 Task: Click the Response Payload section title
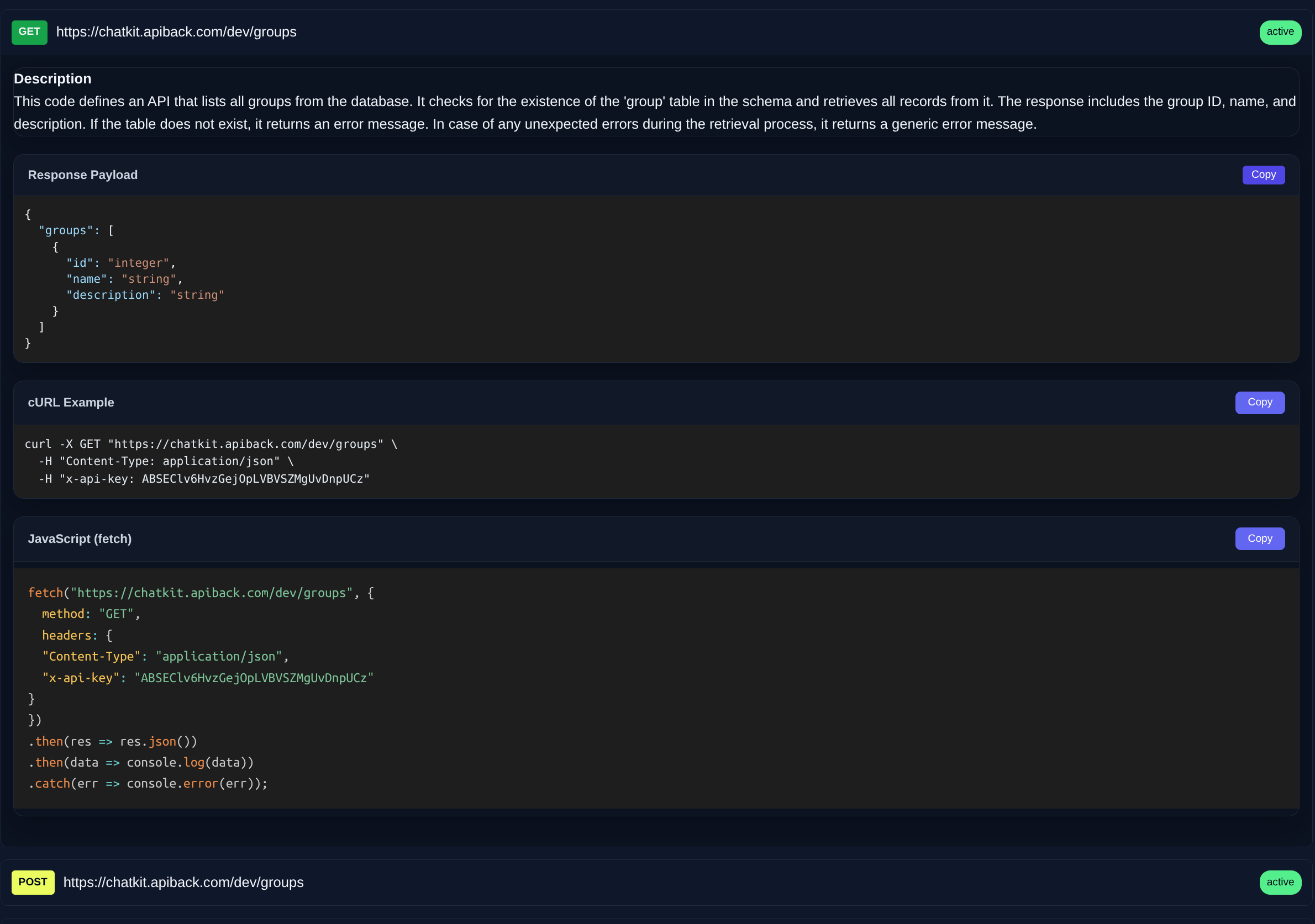(82, 175)
